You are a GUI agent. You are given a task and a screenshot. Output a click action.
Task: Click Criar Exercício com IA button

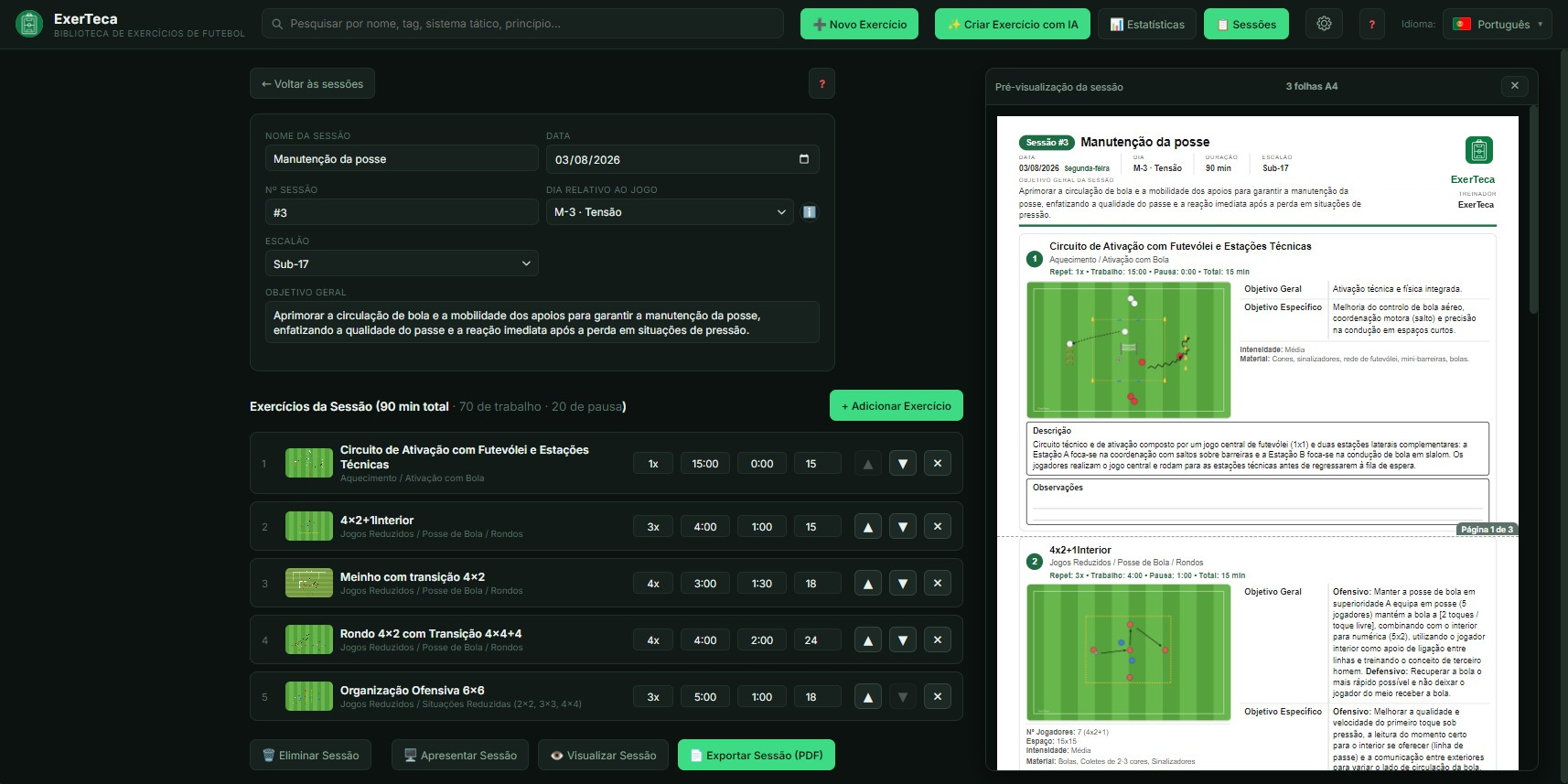1013,24
